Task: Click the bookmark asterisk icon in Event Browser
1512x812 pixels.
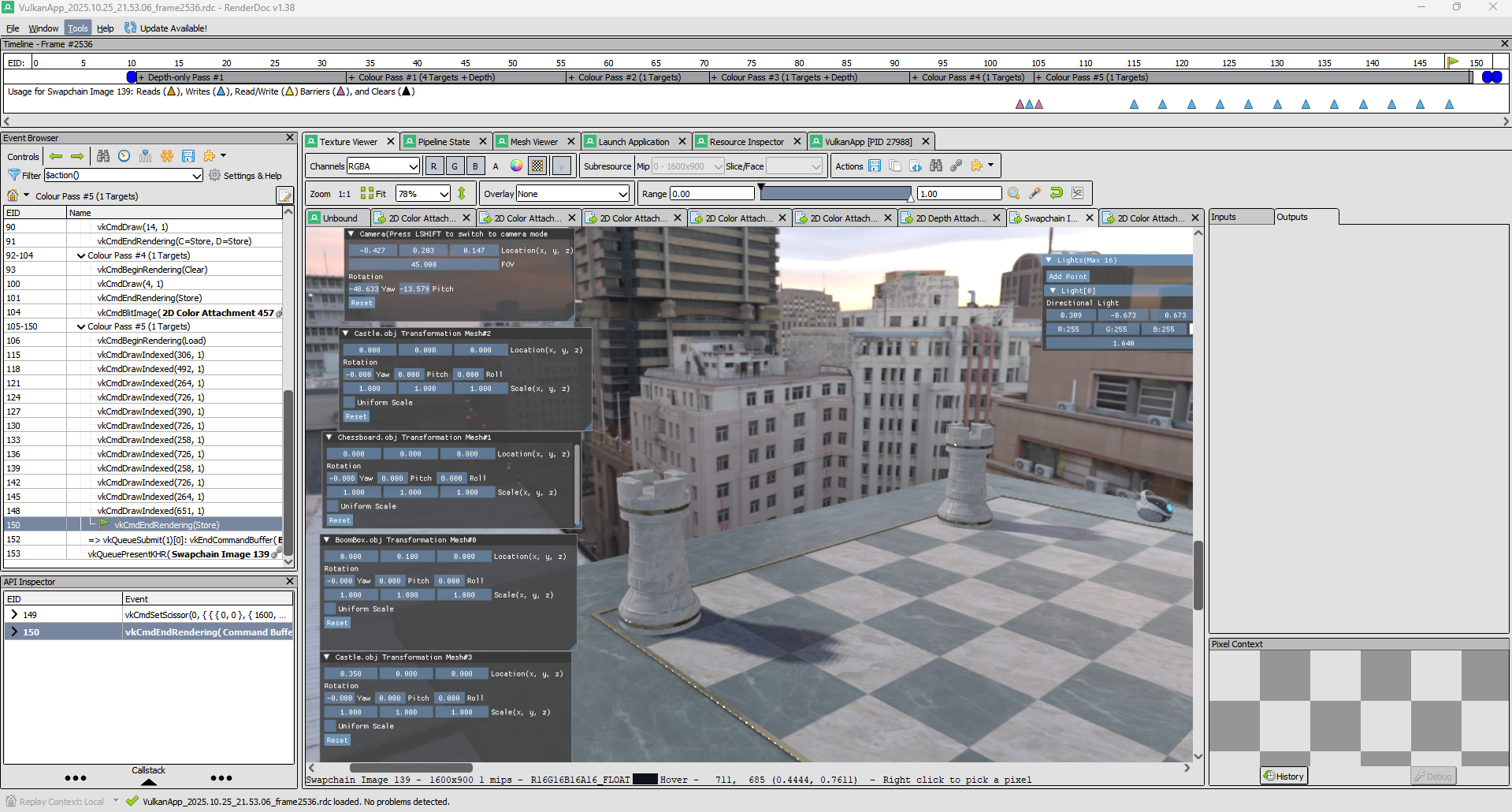Action: click(x=167, y=156)
